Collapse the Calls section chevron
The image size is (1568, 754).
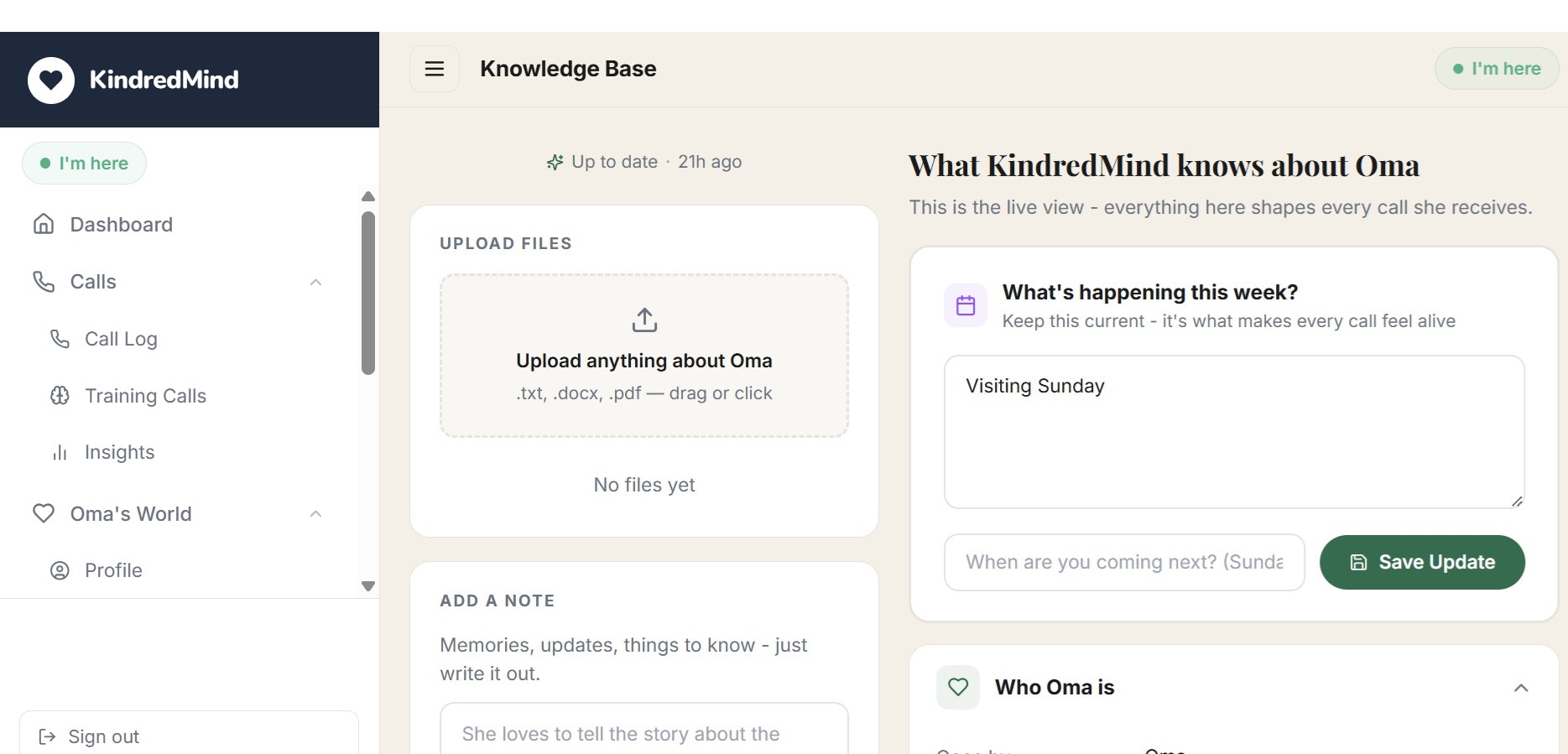[x=315, y=282]
